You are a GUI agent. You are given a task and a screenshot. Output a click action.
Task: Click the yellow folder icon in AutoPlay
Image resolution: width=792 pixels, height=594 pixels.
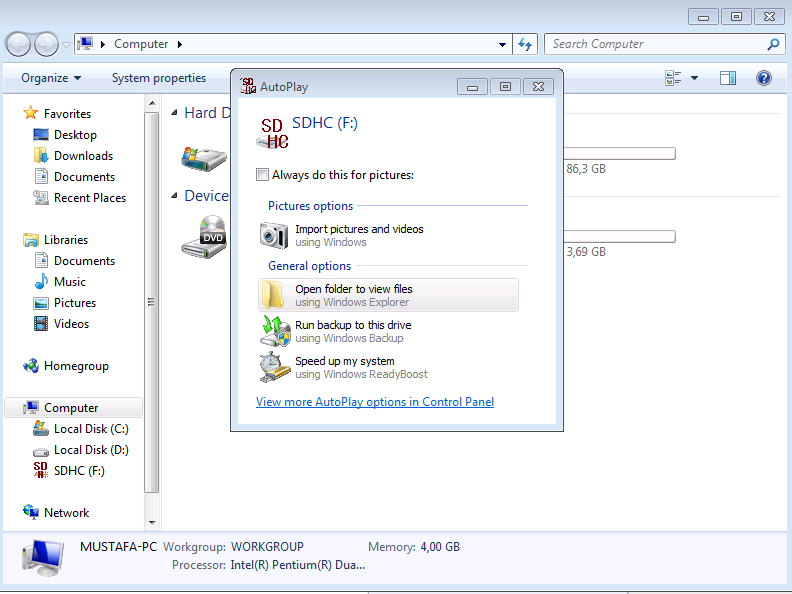tap(273, 295)
